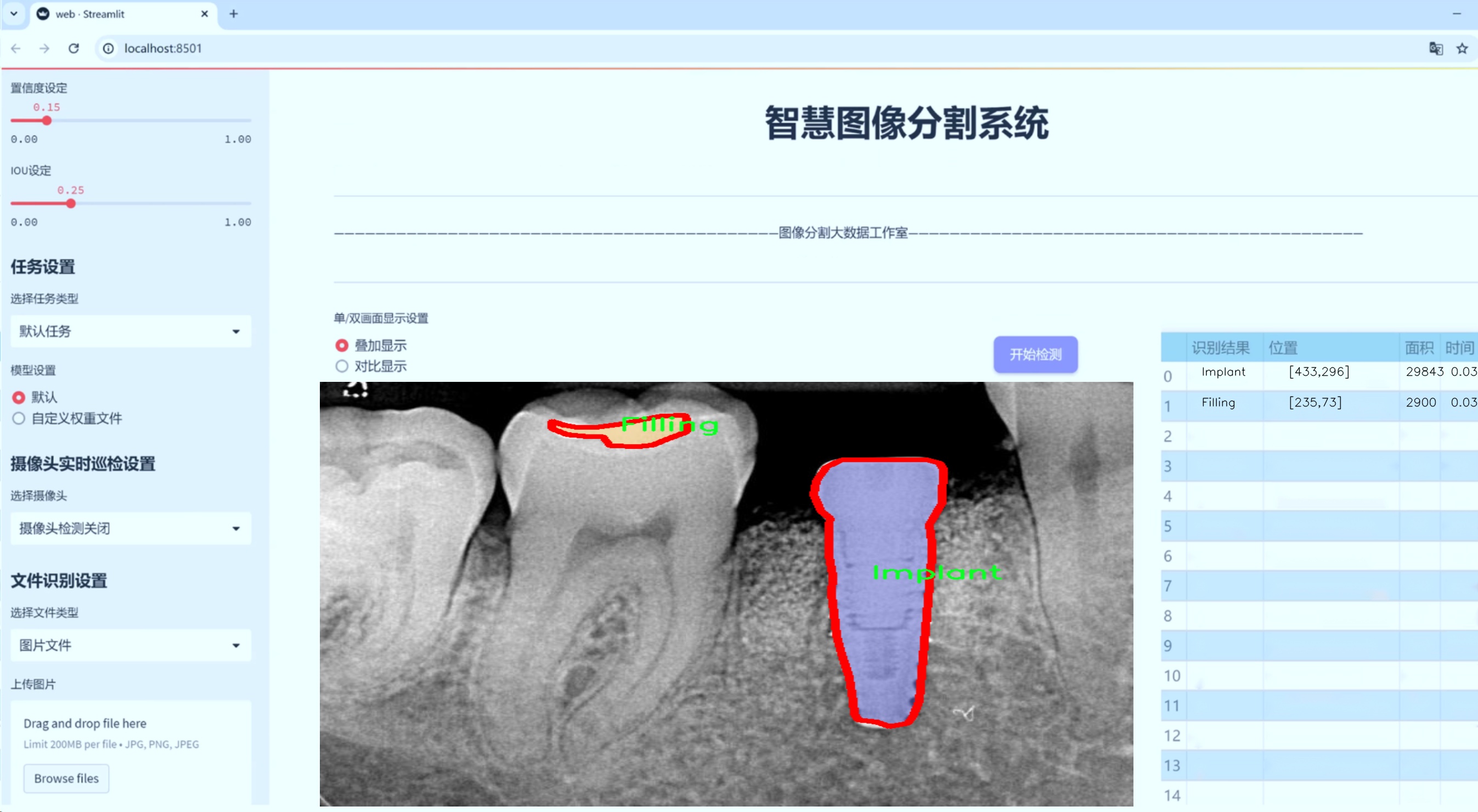Switch to the web · Streamlit tab

point(103,14)
